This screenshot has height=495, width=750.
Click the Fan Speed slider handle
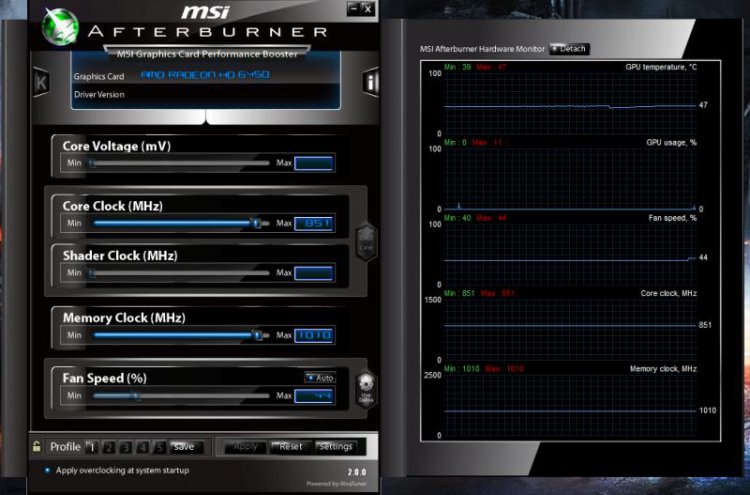(x=136, y=396)
